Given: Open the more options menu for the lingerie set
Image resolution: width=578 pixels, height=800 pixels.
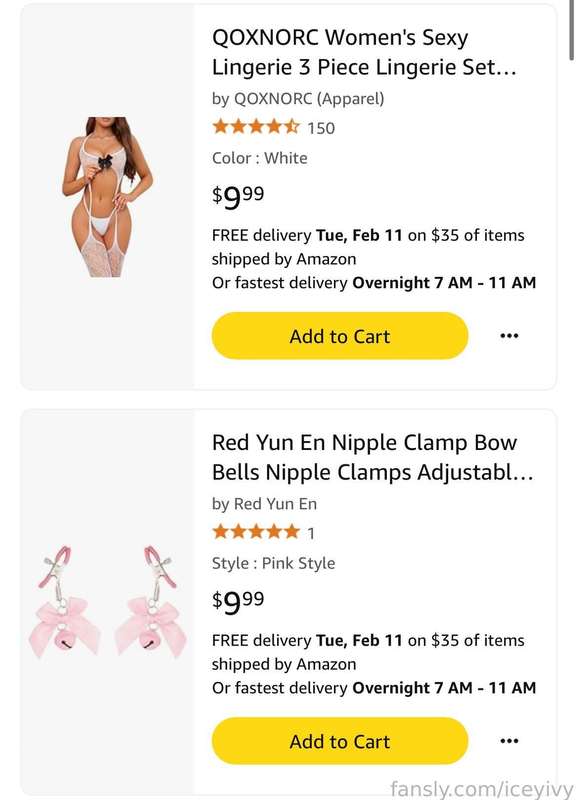Looking at the screenshot, I should pos(509,336).
